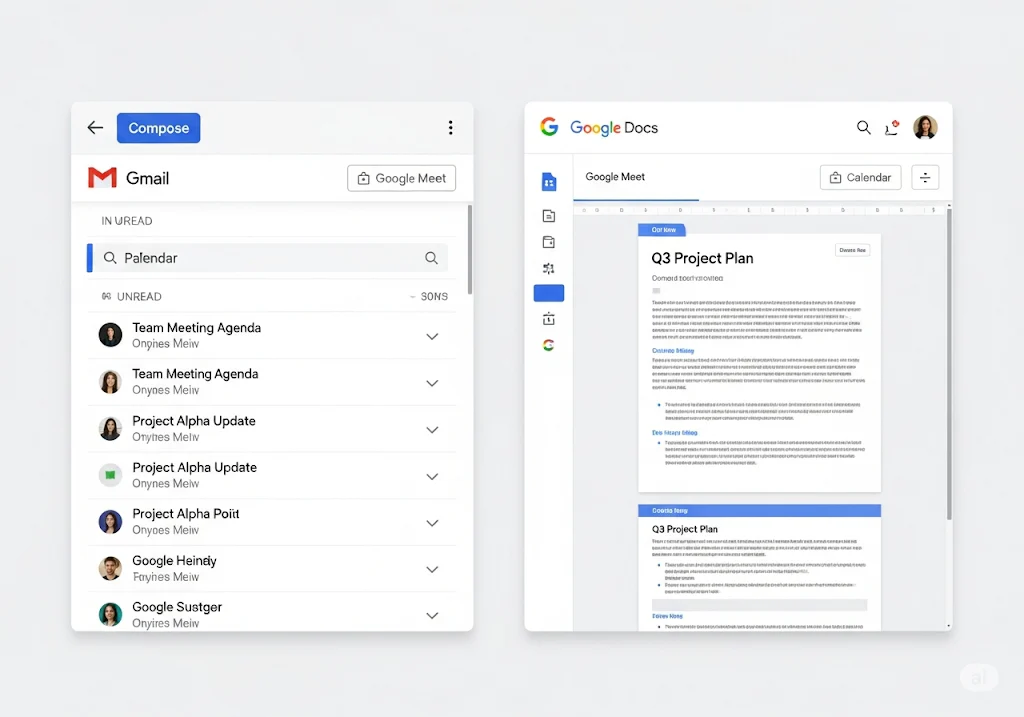Open the Project Alpha Poitt email subject

click(x=185, y=514)
